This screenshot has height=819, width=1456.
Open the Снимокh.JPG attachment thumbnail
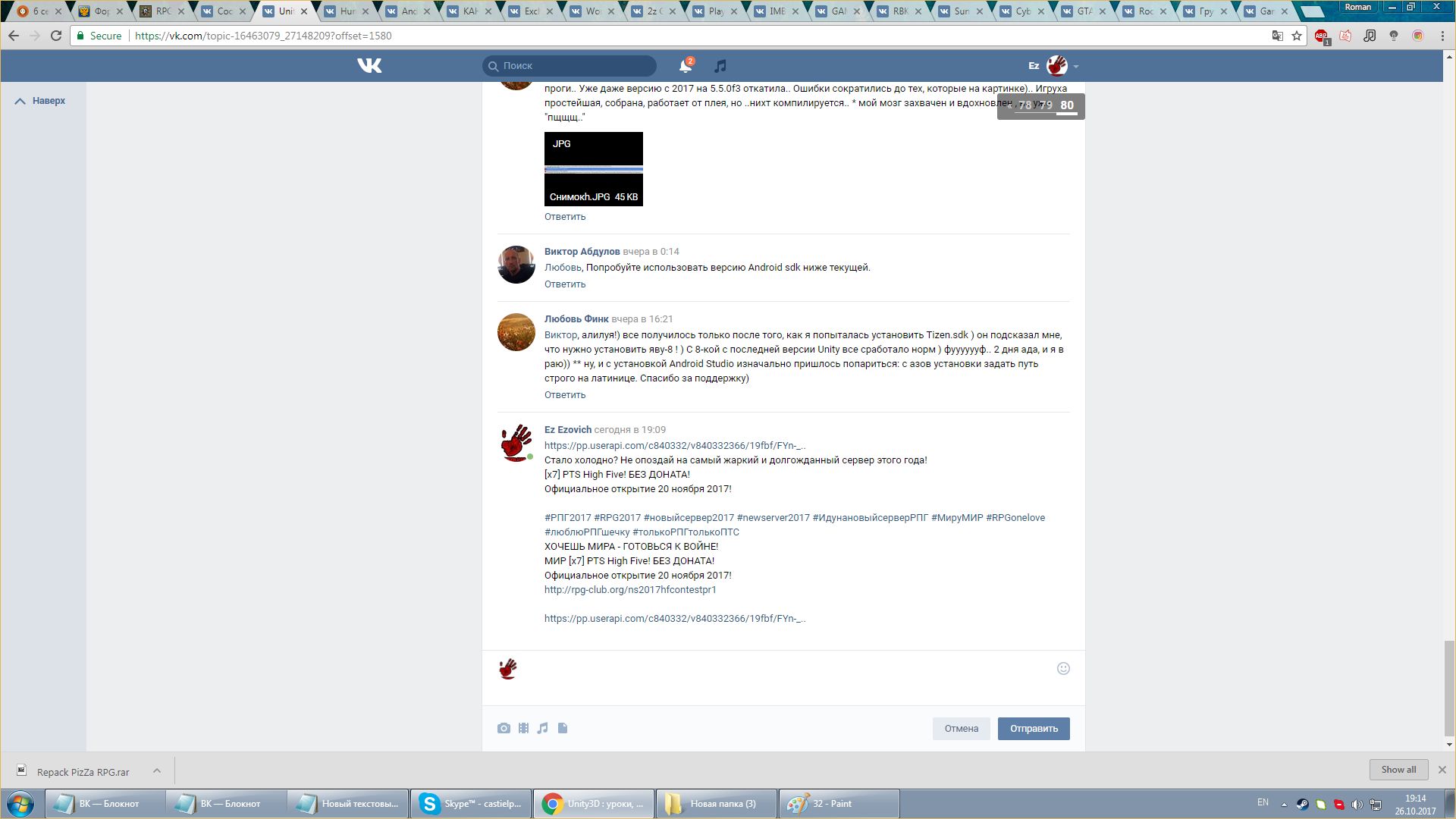[593, 168]
